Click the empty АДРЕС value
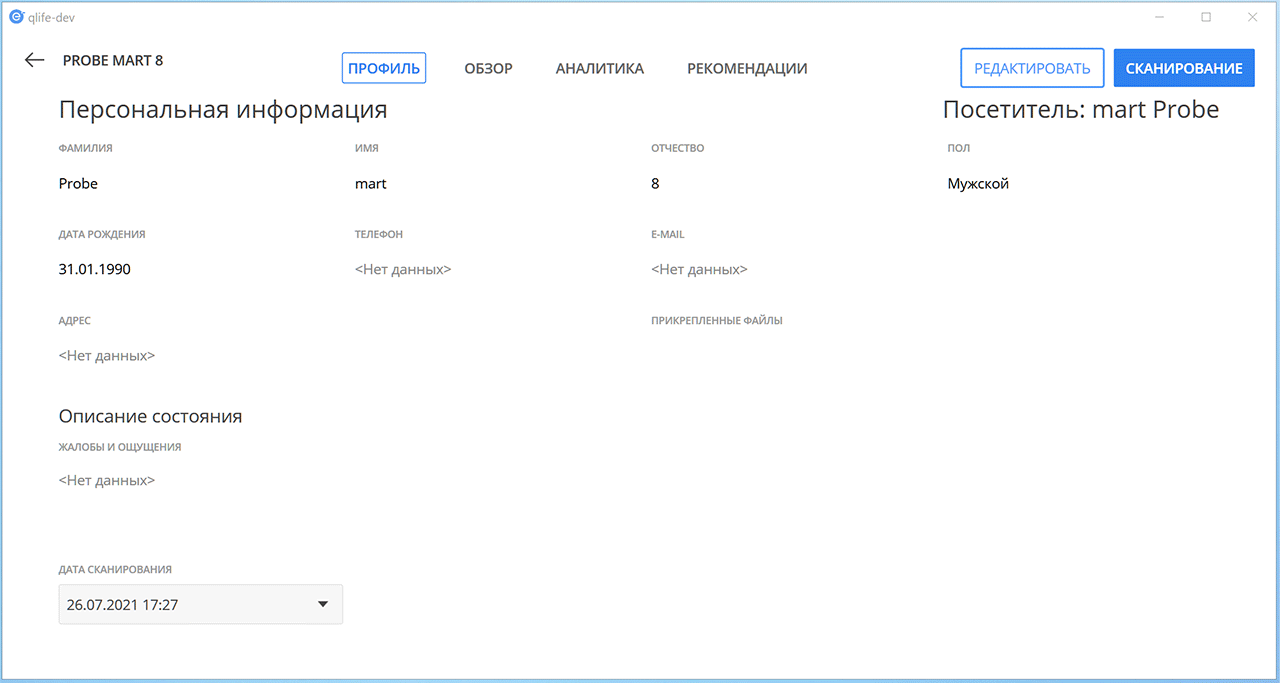Screen dimensions: 1280x683 click(107, 356)
